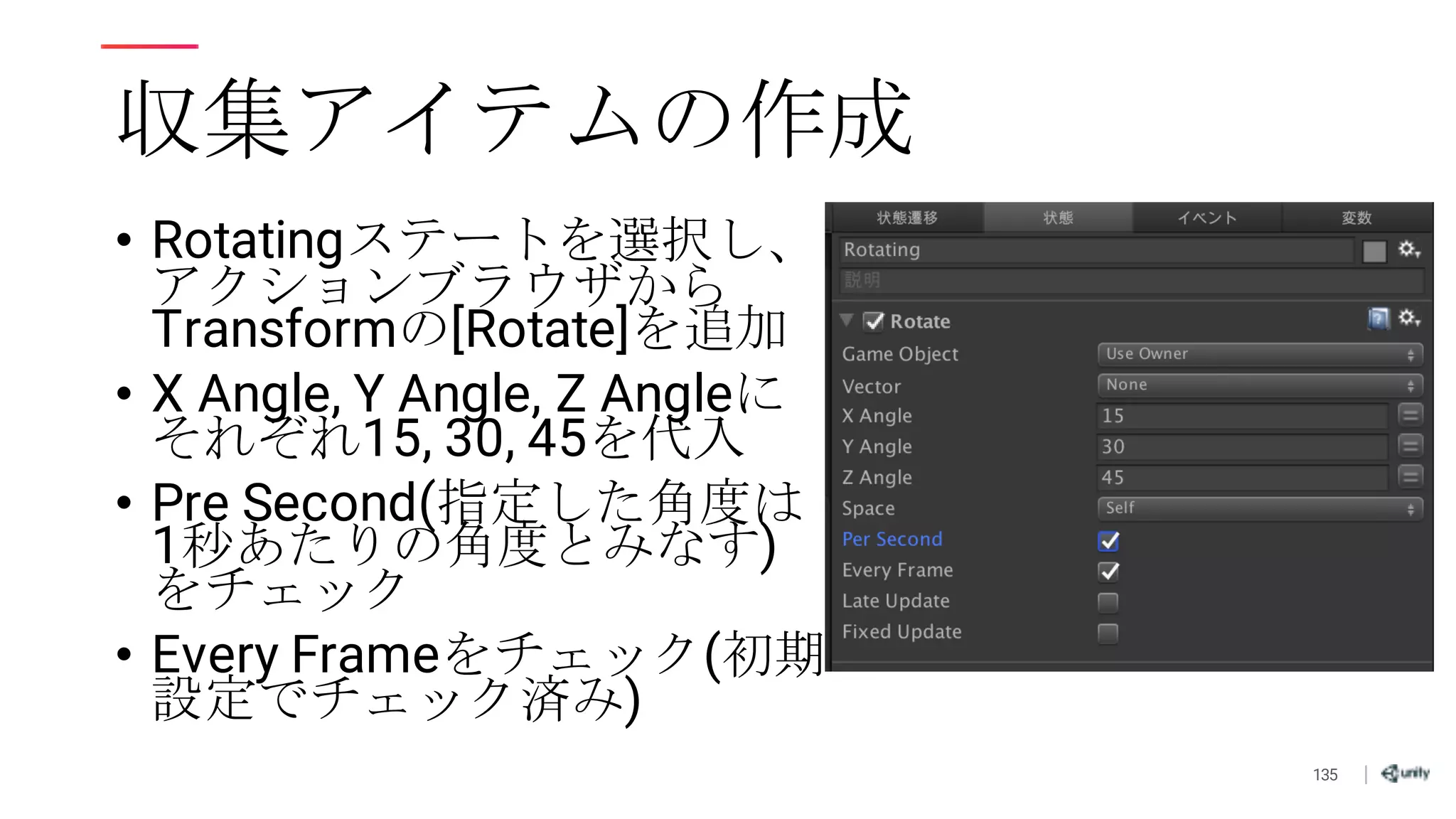
Task: Enable the Late Update checkbox
Action: pos(1108,602)
